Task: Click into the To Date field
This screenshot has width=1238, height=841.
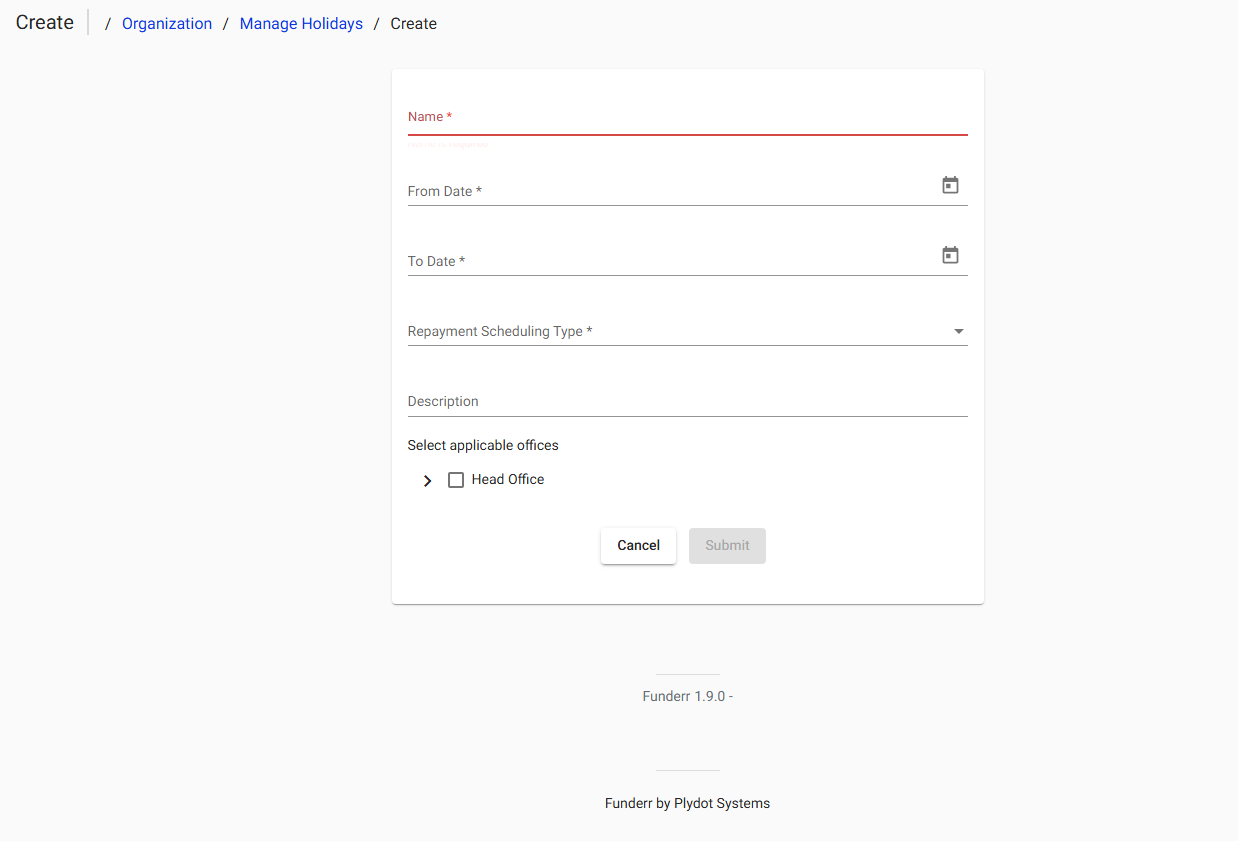Action: (x=670, y=260)
